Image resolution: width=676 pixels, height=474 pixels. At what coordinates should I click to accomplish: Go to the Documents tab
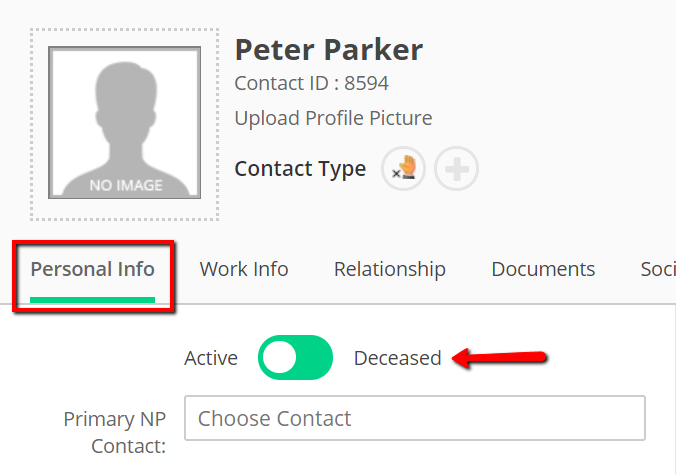pyautogui.click(x=543, y=269)
